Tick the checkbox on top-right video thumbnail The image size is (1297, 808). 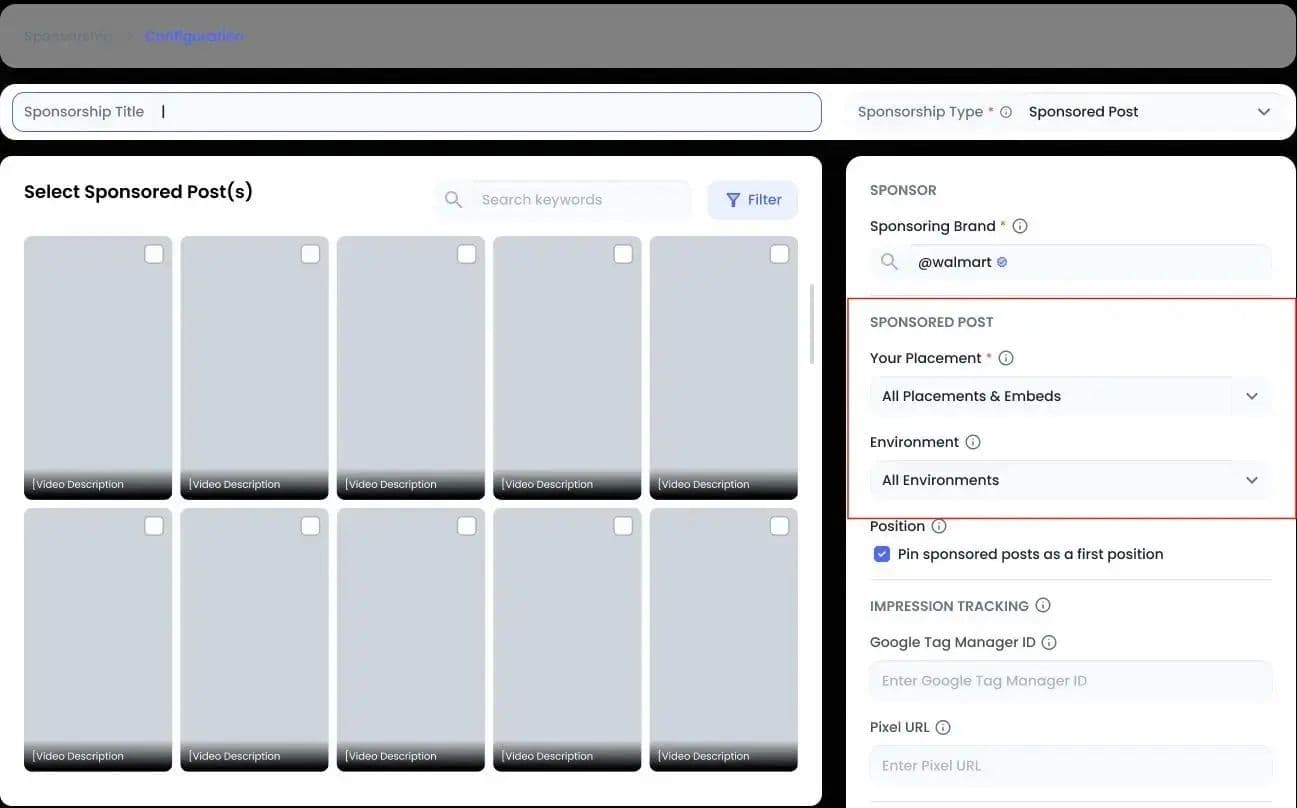click(x=779, y=254)
